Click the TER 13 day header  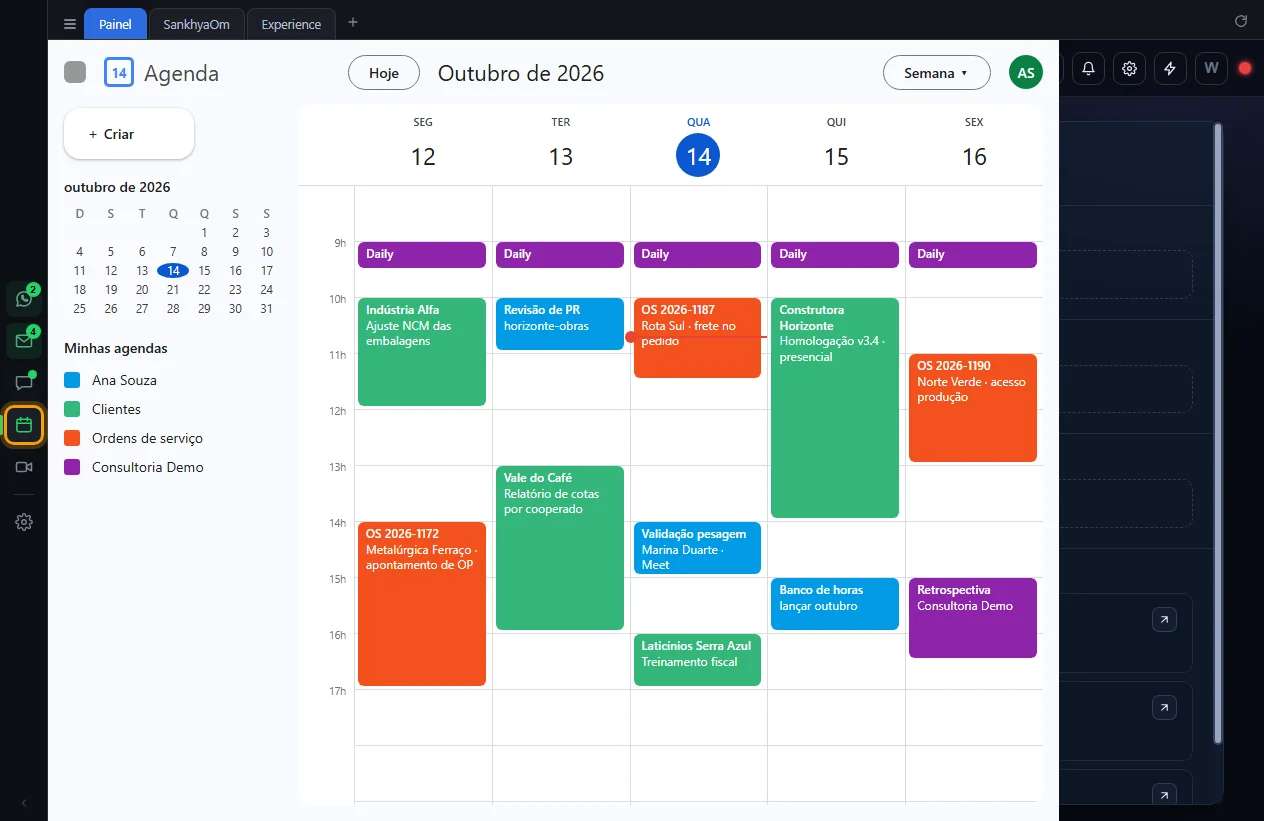click(x=561, y=145)
